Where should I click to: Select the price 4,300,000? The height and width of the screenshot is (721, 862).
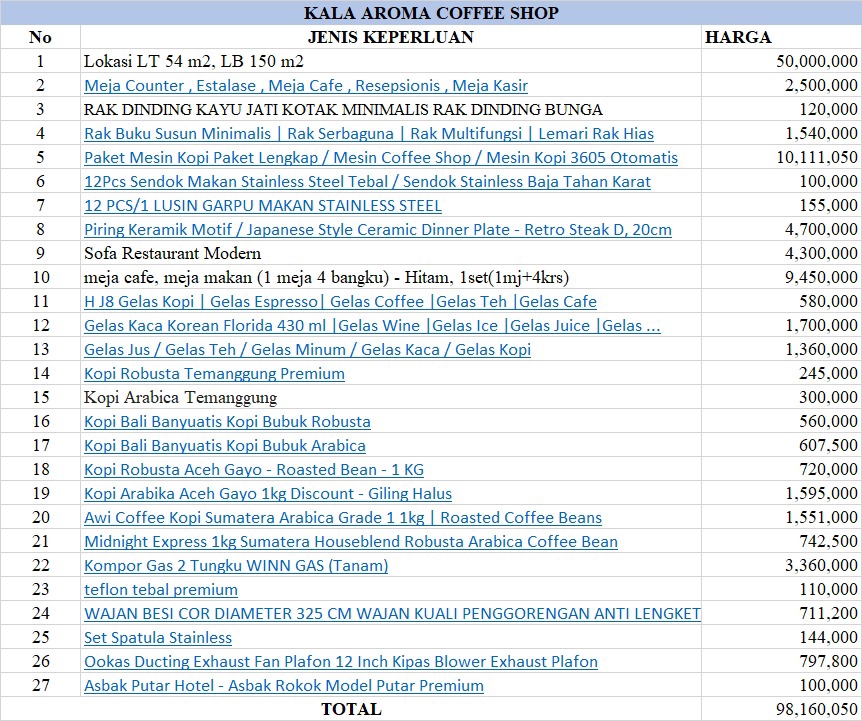tap(781, 253)
